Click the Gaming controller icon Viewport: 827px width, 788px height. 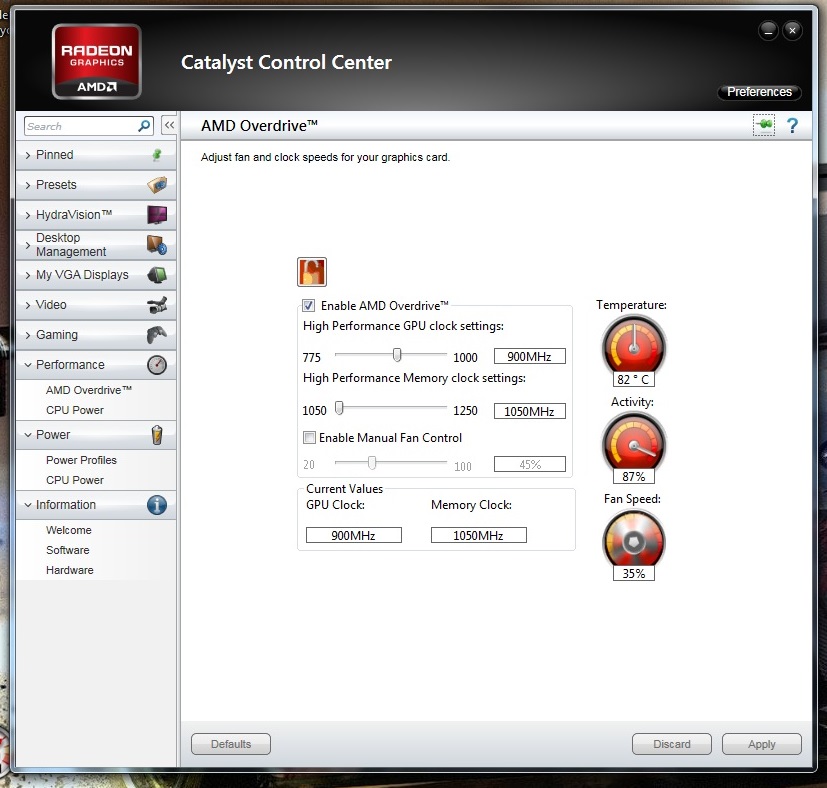[156, 335]
